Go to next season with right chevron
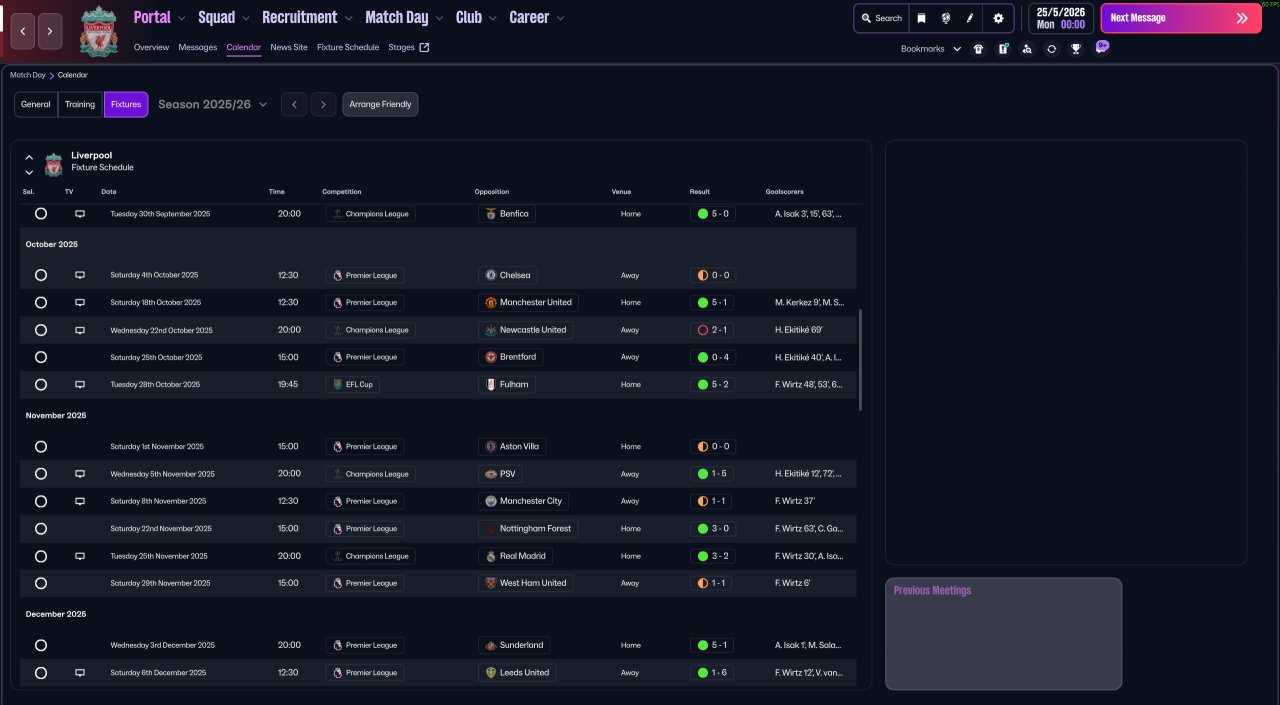Viewport: 1280px width, 705px height. click(x=323, y=104)
